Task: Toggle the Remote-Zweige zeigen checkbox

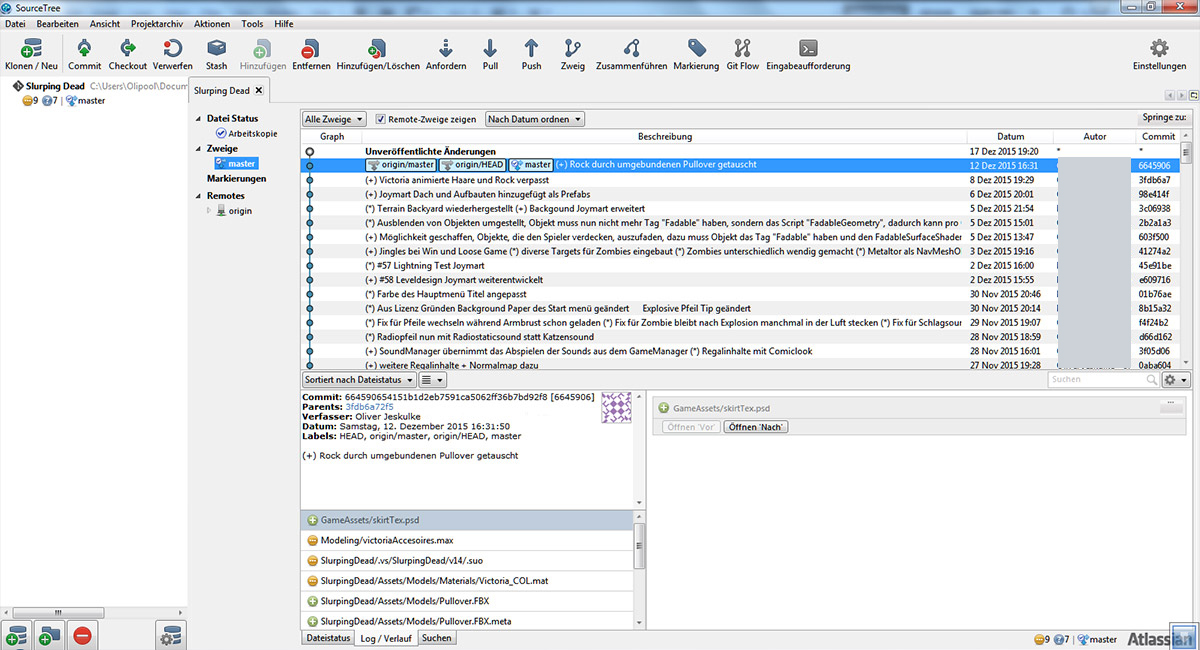Action: coord(380,119)
